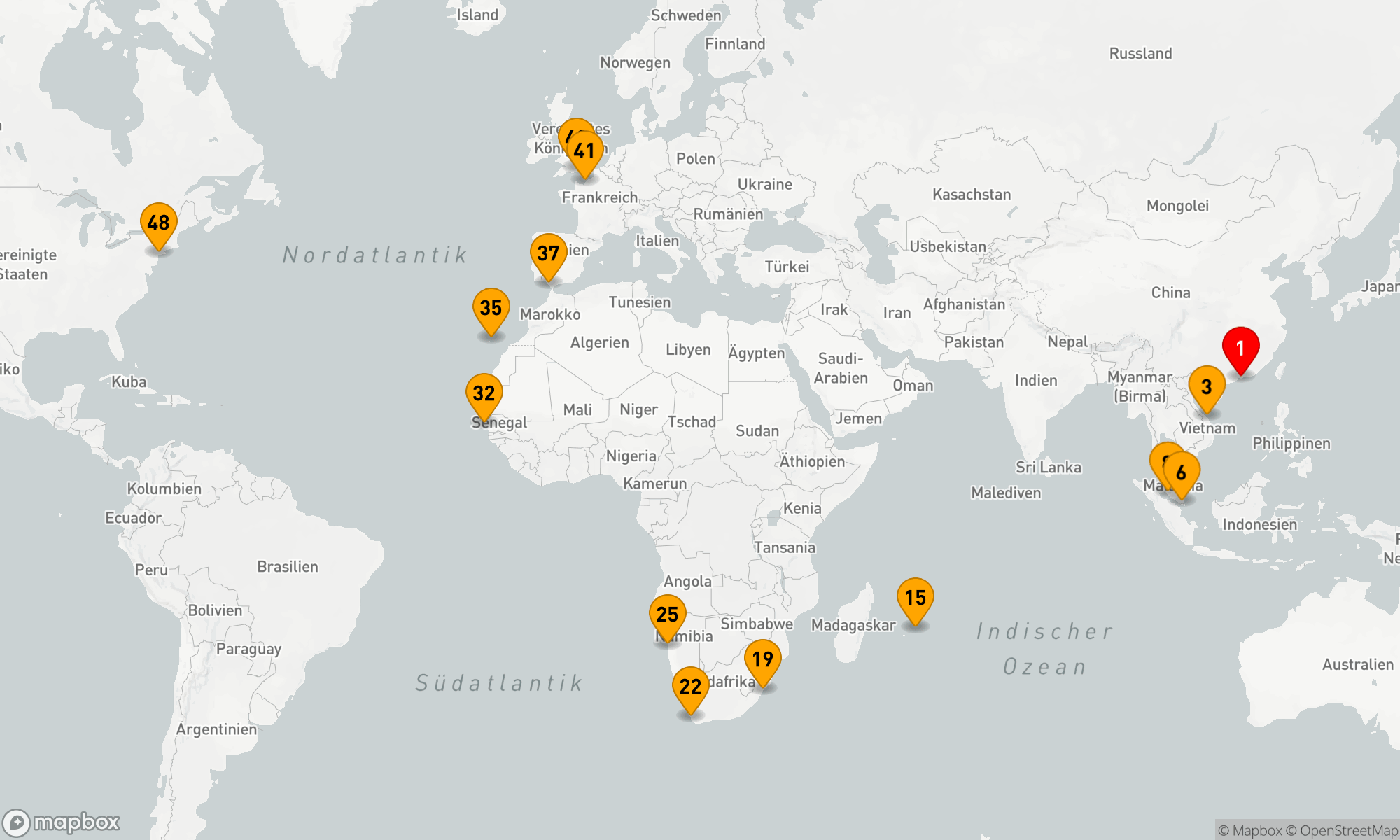Open marker 37 over Spain
Screen dimensions: 1400x840
click(548, 253)
